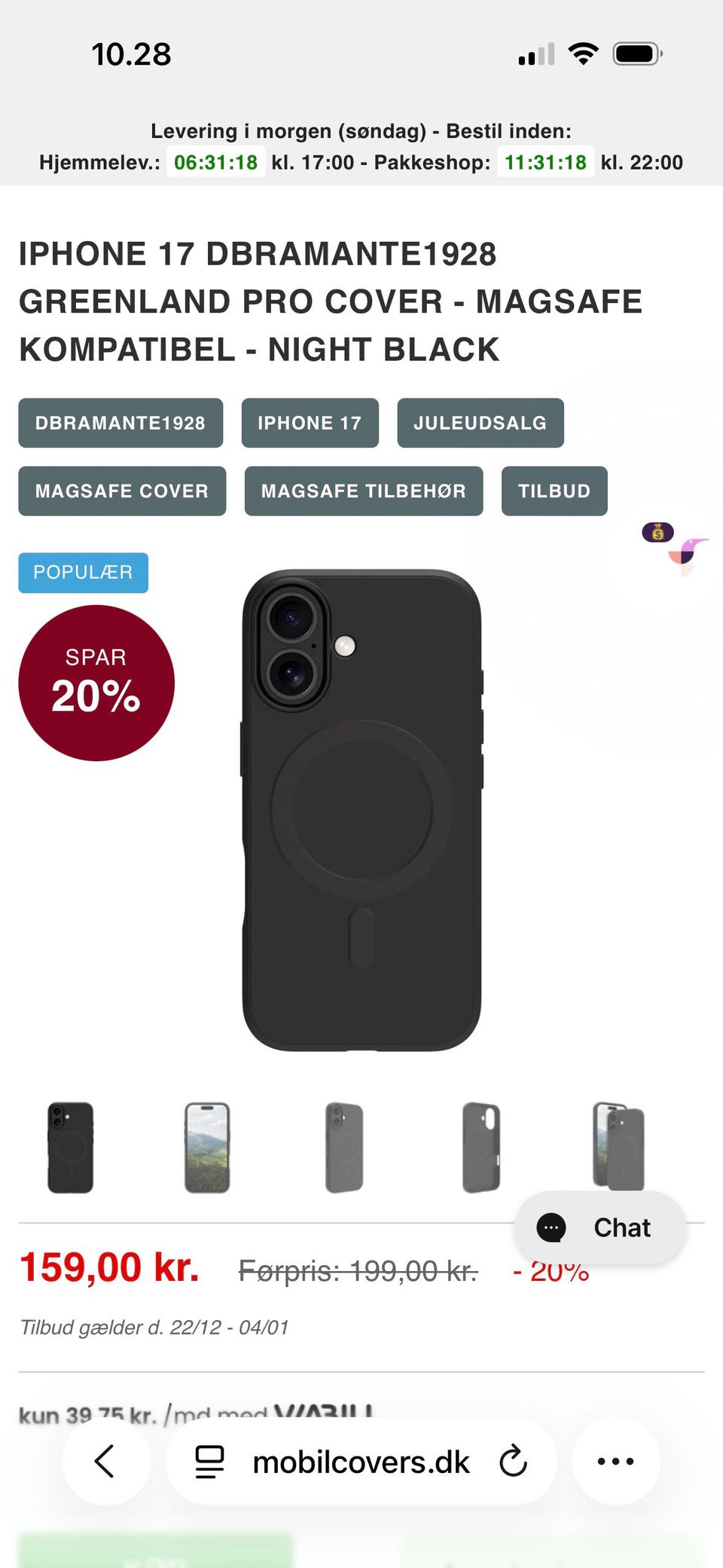The height and width of the screenshot is (1568, 723).
Task: Open the JULEUDSALG category tag
Action: (480, 423)
